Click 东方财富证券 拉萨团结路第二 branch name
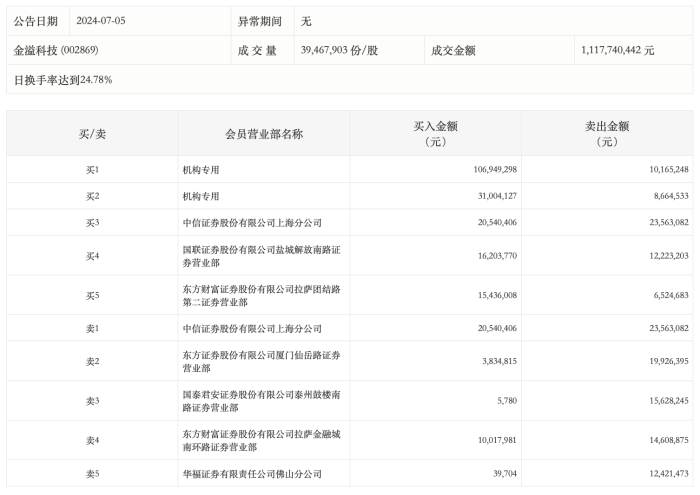The height and width of the screenshot is (495, 700). pyautogui.click(x=262, y=295)
